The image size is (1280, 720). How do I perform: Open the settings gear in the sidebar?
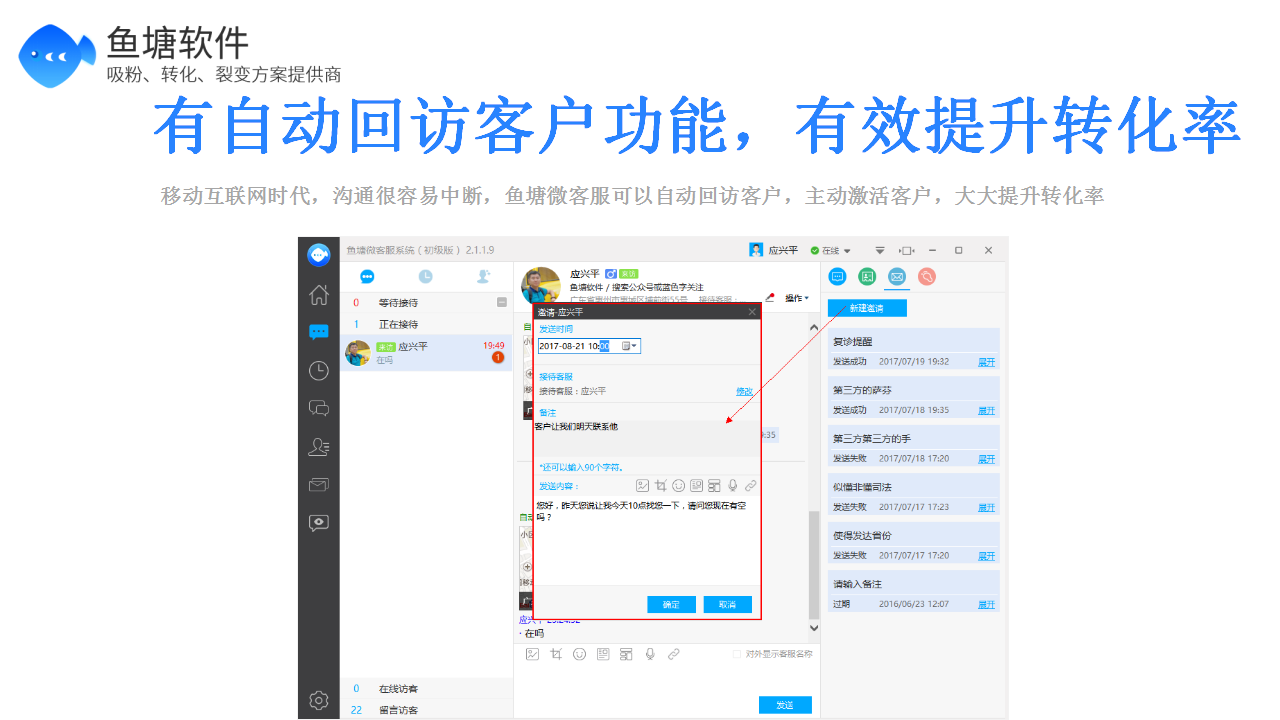[x=319, y=700]
